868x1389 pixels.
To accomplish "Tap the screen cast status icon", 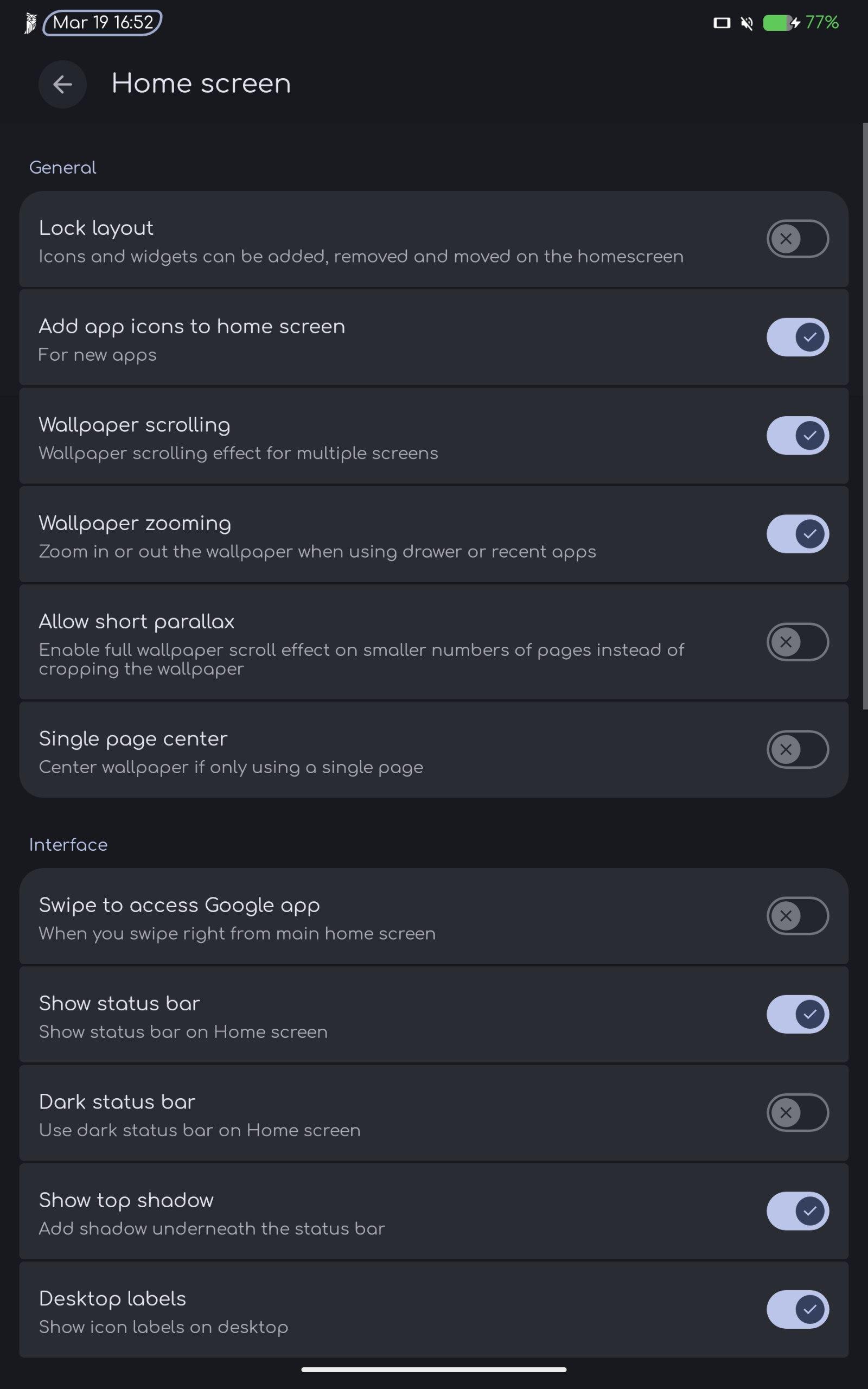I will 722,23.
